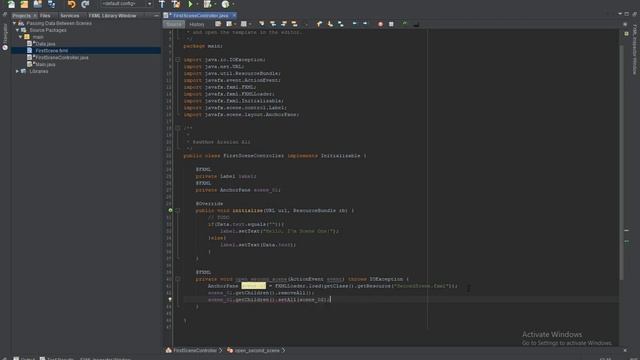Collapse the Source Packages node
The height and width of the screenshot is (360, 640).
coord(18,30)
